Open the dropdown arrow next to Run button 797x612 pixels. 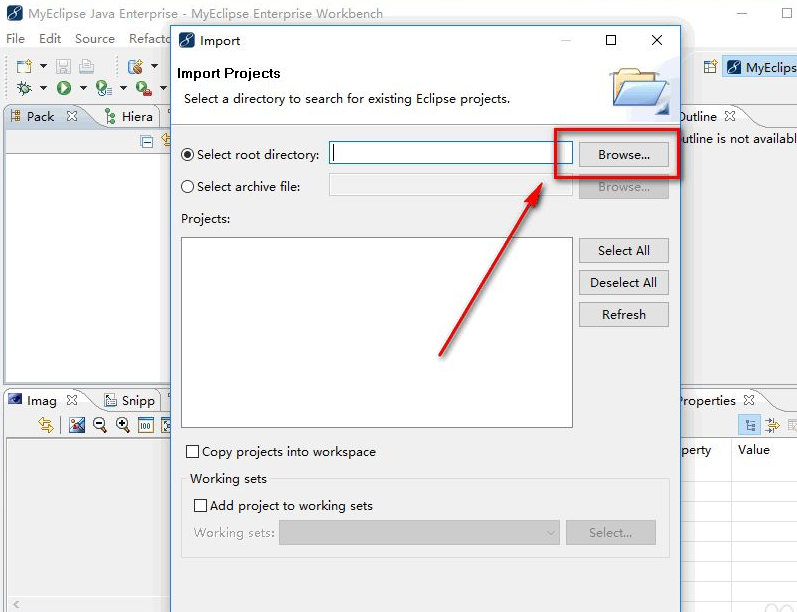[83, 88]
